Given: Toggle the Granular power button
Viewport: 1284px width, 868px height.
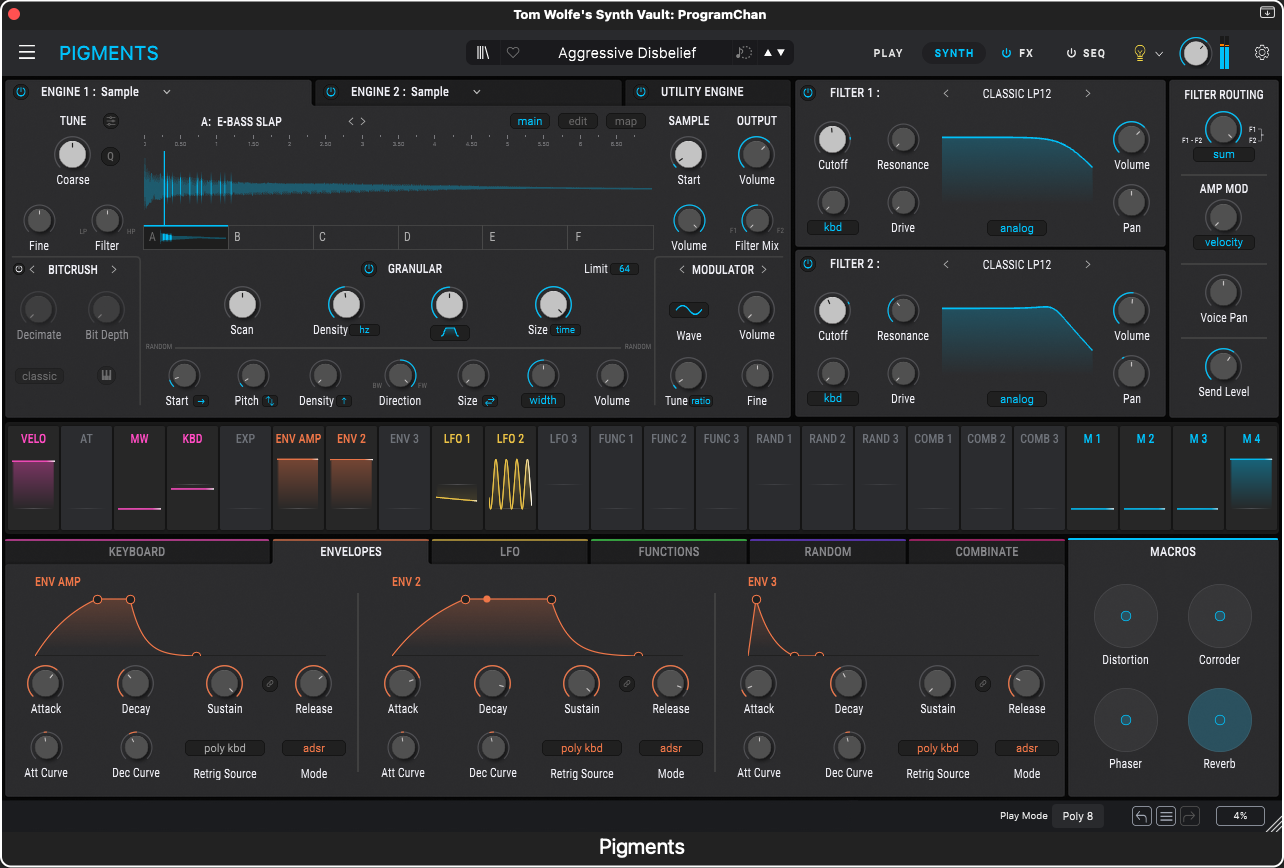Looking at the screenshot, I should tap(369, 269).
